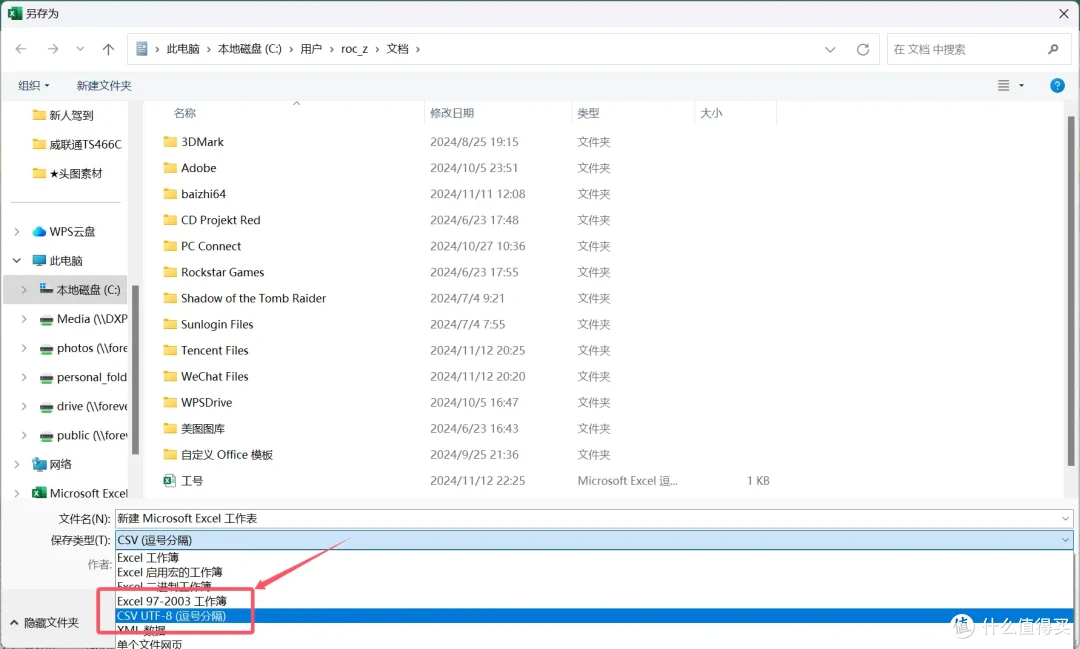Select the Rockstar Games folder
This screenshot has width=1080, height=649.
[214, 272]
